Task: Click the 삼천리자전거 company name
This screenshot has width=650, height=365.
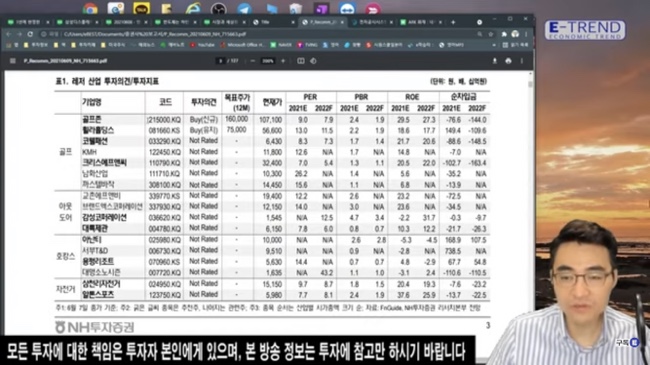Action: pyautogui.click(x=101, y=284)
